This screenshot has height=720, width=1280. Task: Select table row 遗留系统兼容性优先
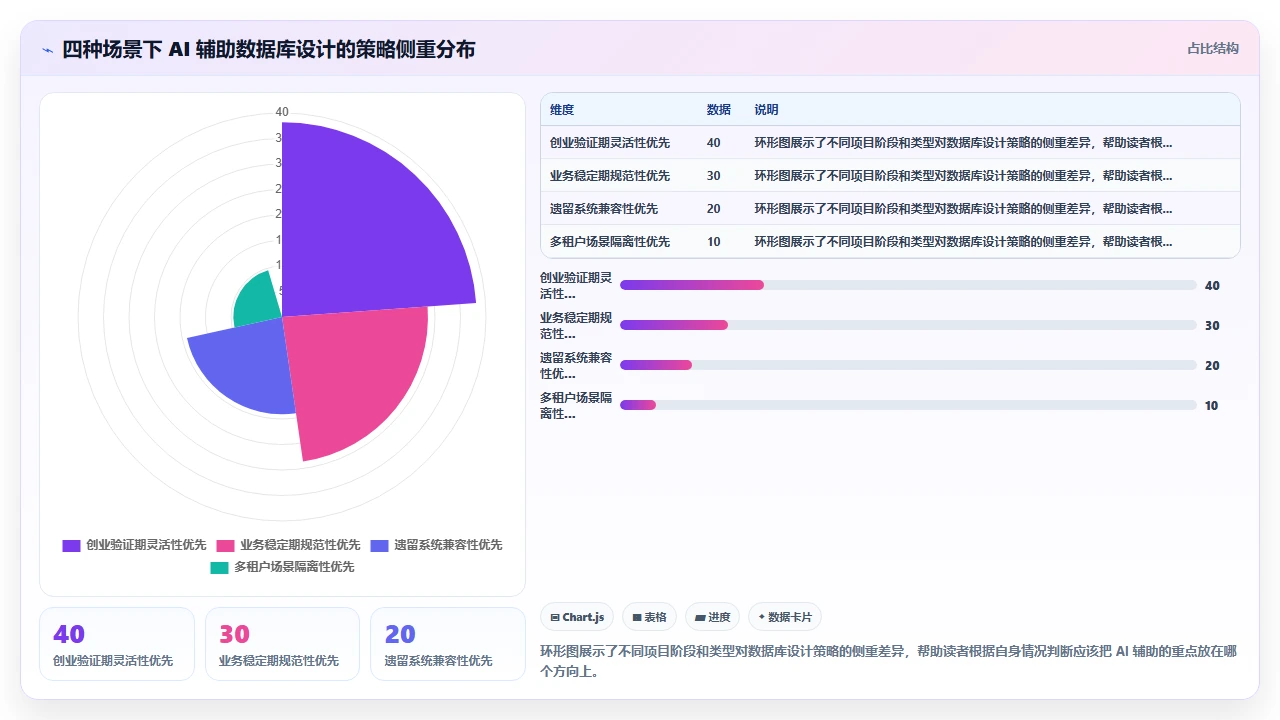pos(890,209)
